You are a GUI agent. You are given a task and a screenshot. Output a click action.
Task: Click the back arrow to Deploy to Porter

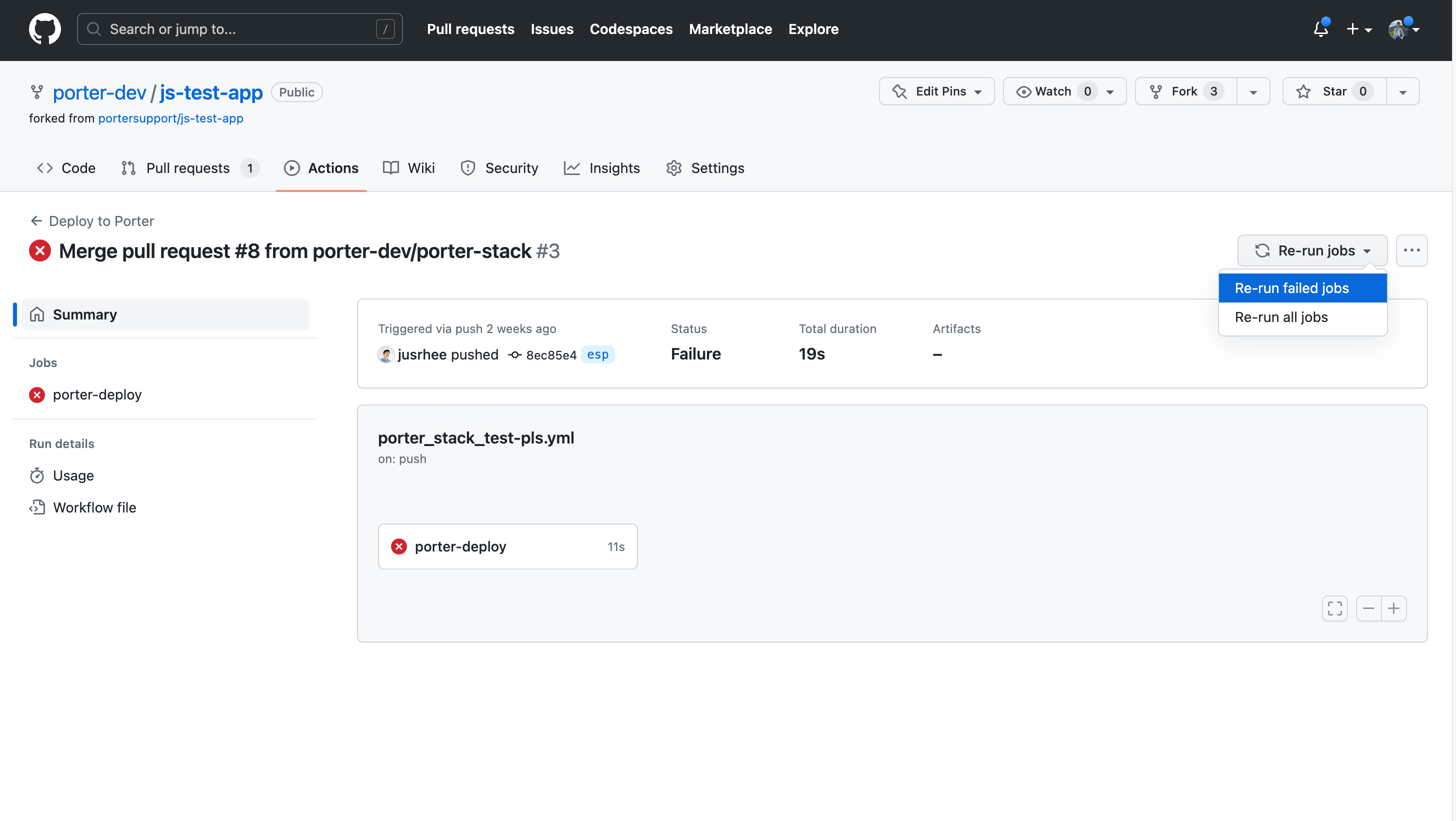pos(36,221)
